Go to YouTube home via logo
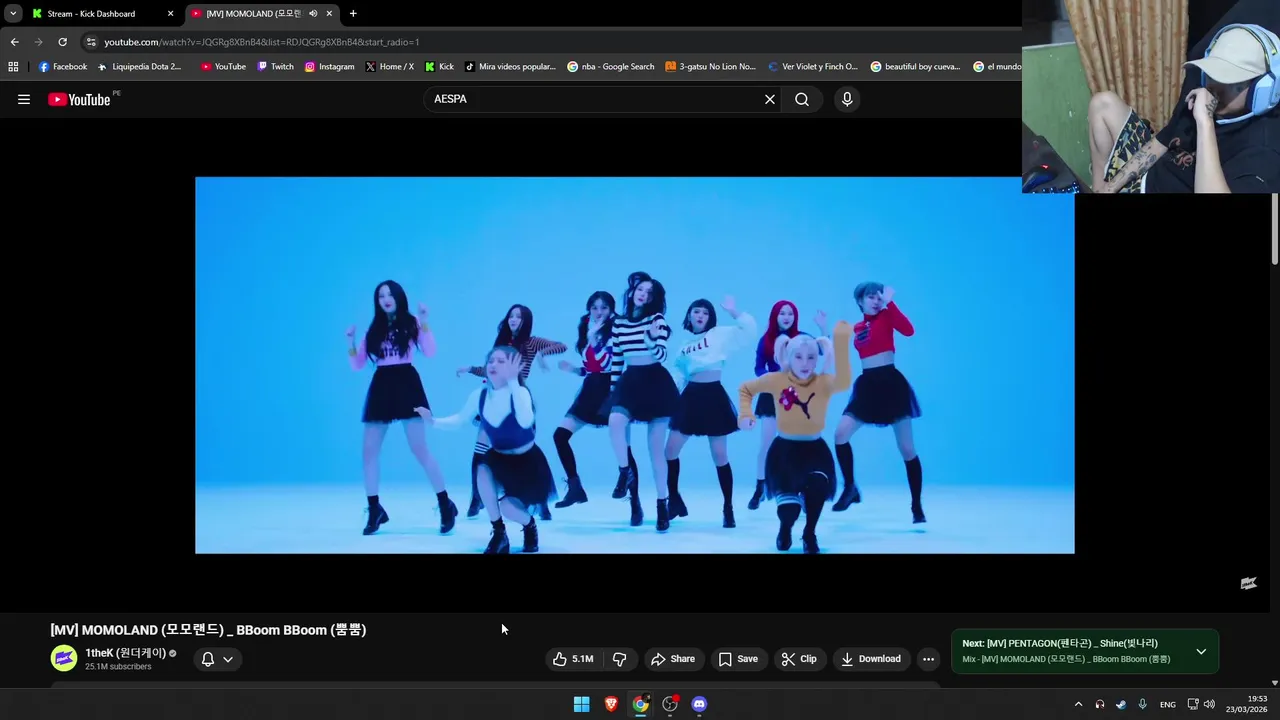The image size is (1280, 720). coord(79,99)
